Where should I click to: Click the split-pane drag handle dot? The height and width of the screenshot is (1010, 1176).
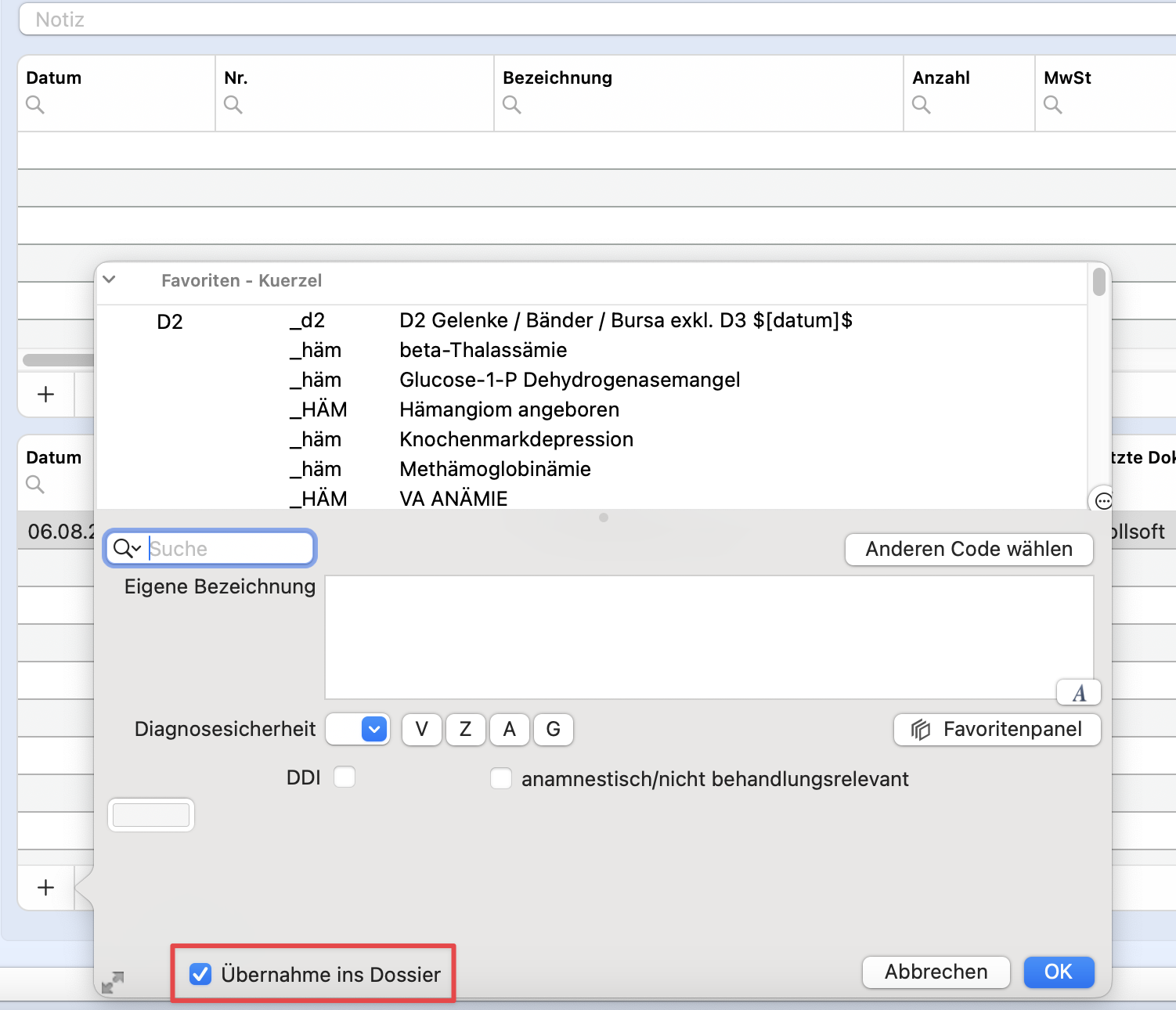coord(604,518)
